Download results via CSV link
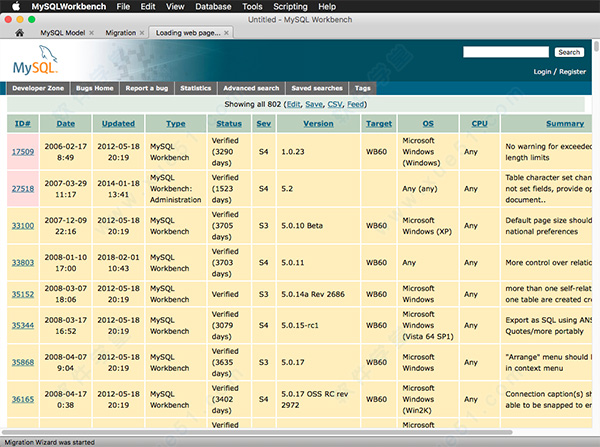 [x=335, y=104]
